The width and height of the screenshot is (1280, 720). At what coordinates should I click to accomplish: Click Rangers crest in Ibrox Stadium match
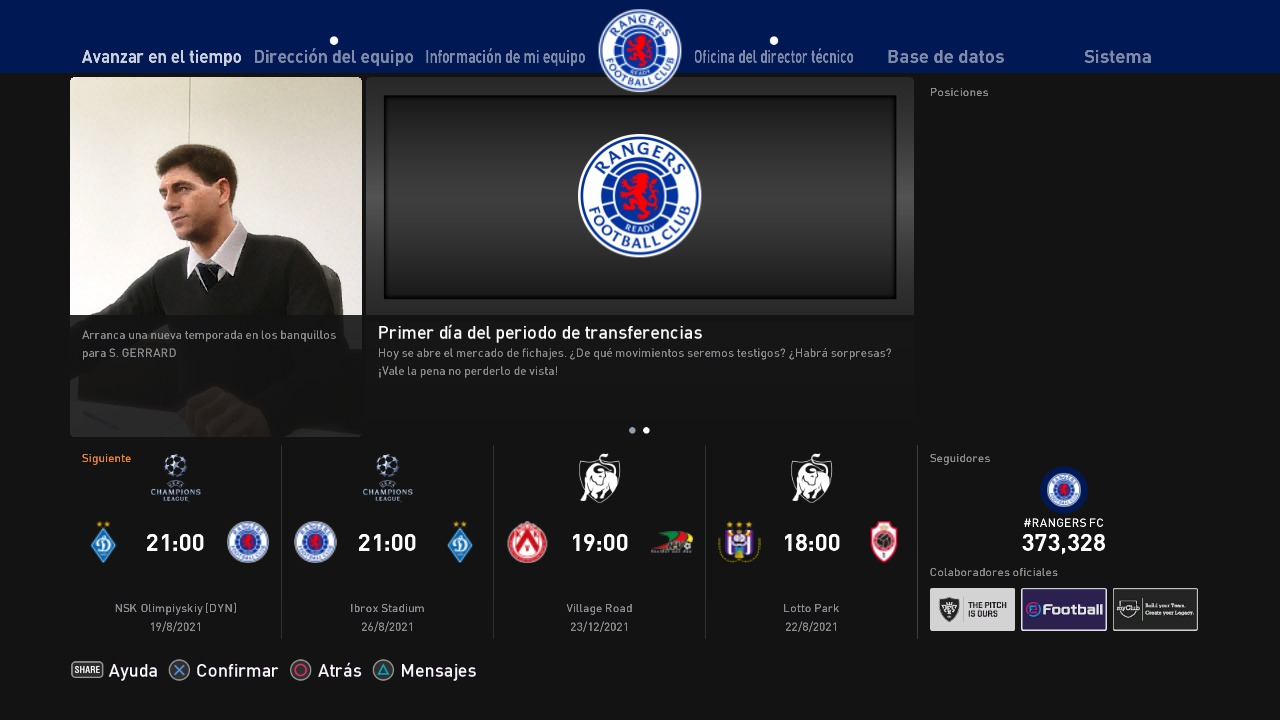315,542
